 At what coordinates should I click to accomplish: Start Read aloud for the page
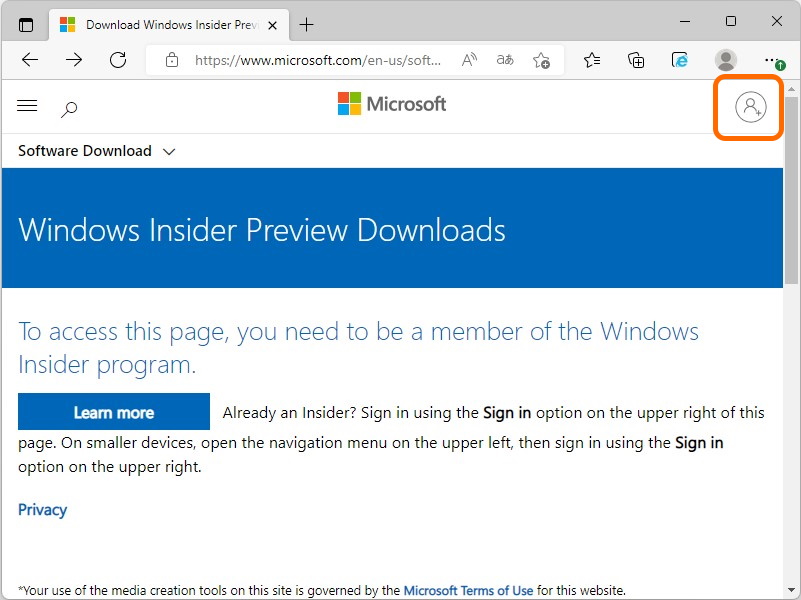coord(468,60)
